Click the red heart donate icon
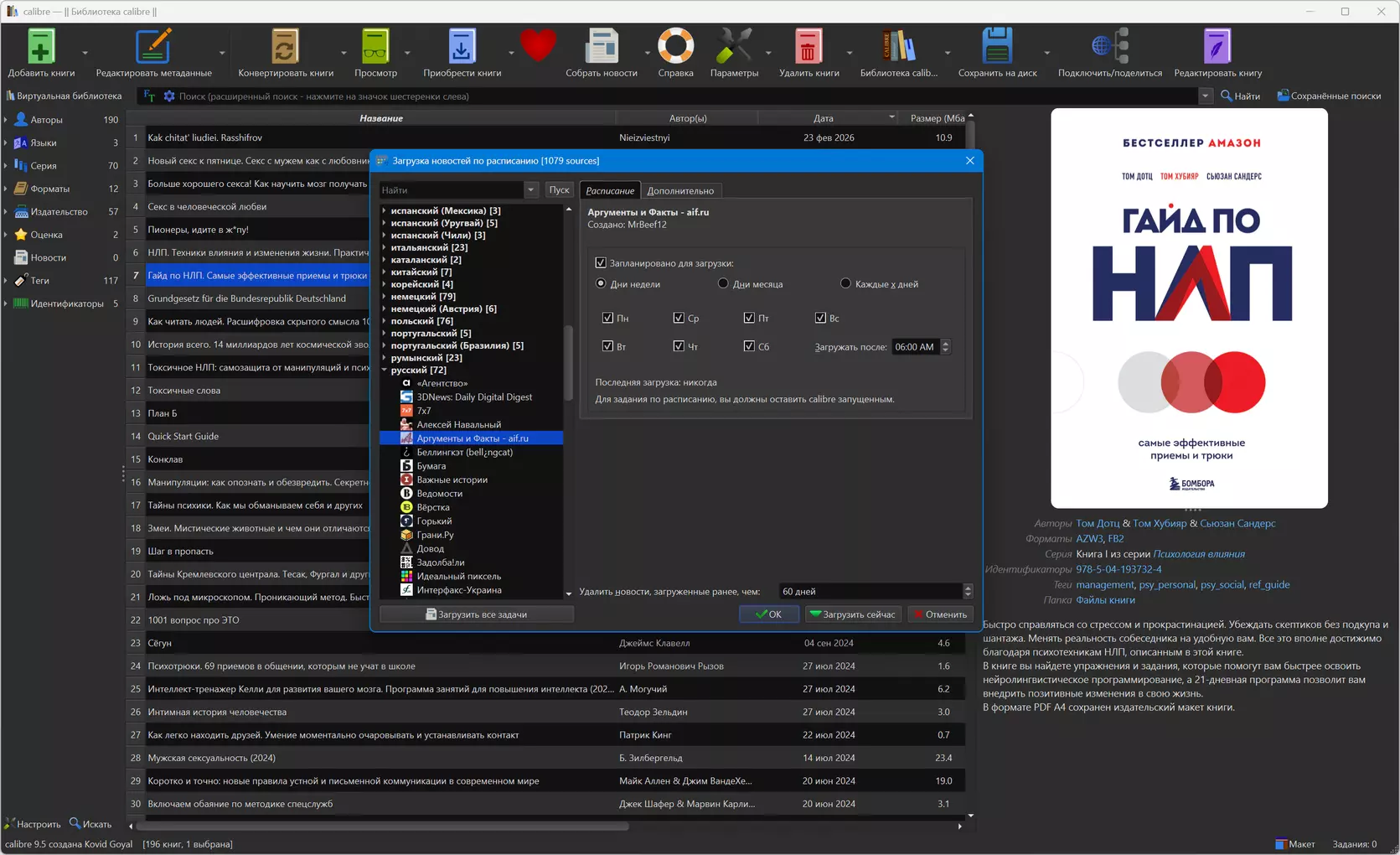Screen dimensions: 1400x855 coord(538,45)
